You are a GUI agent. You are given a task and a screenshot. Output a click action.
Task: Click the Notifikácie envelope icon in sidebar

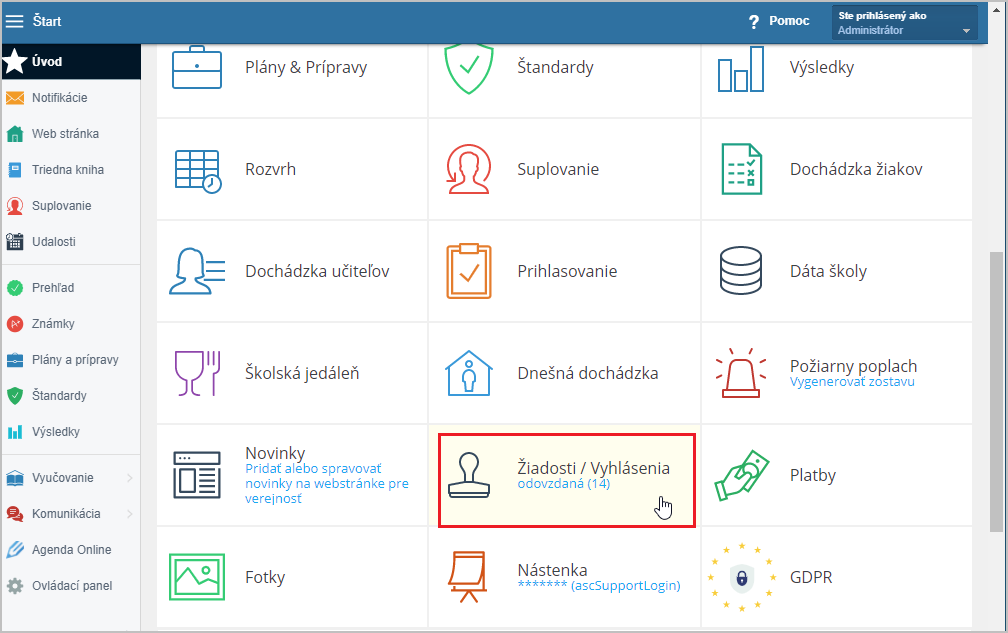(15, 98)
